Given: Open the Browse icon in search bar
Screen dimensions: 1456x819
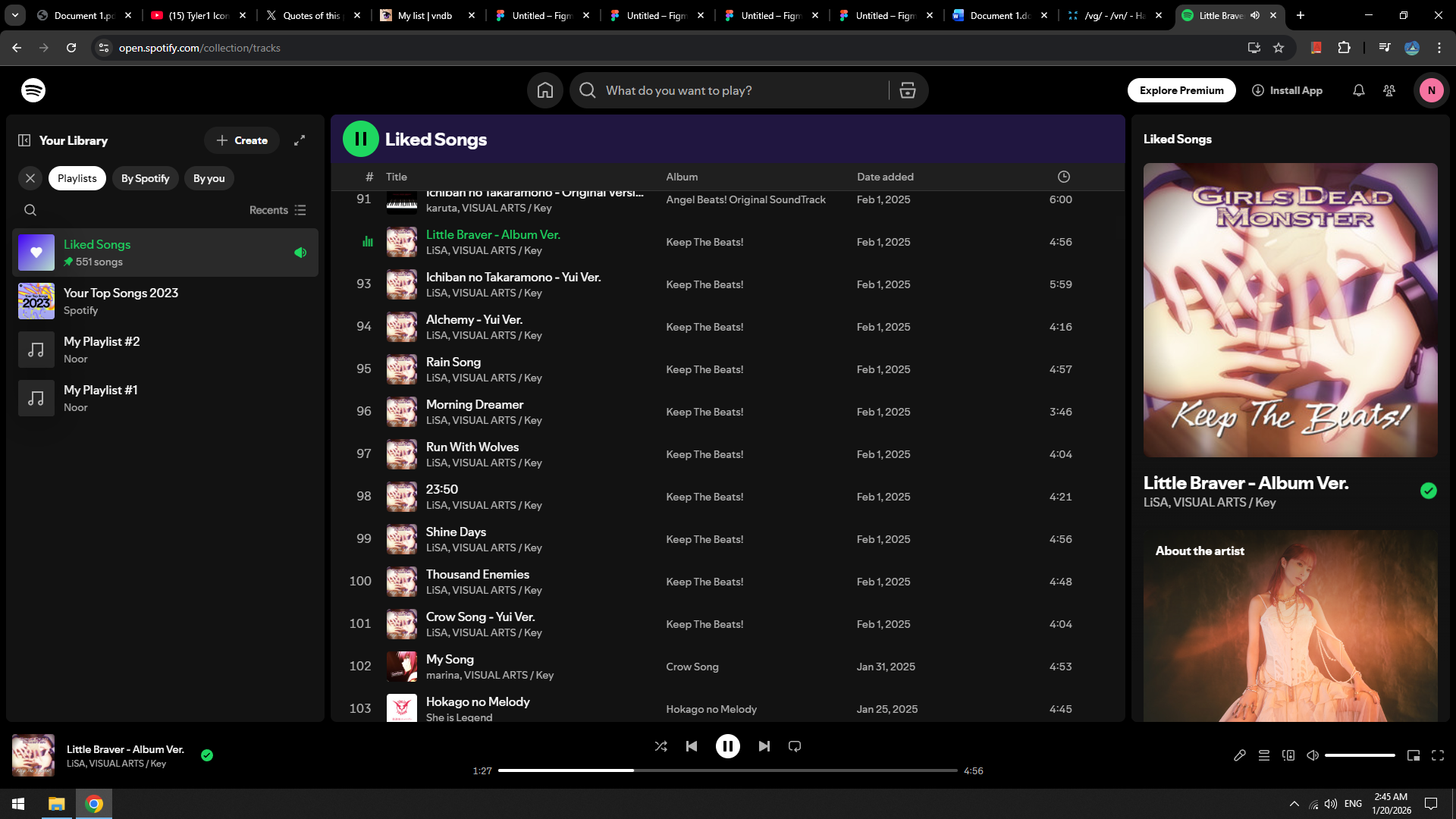Looking at the screenshot, I should (907, 90).
